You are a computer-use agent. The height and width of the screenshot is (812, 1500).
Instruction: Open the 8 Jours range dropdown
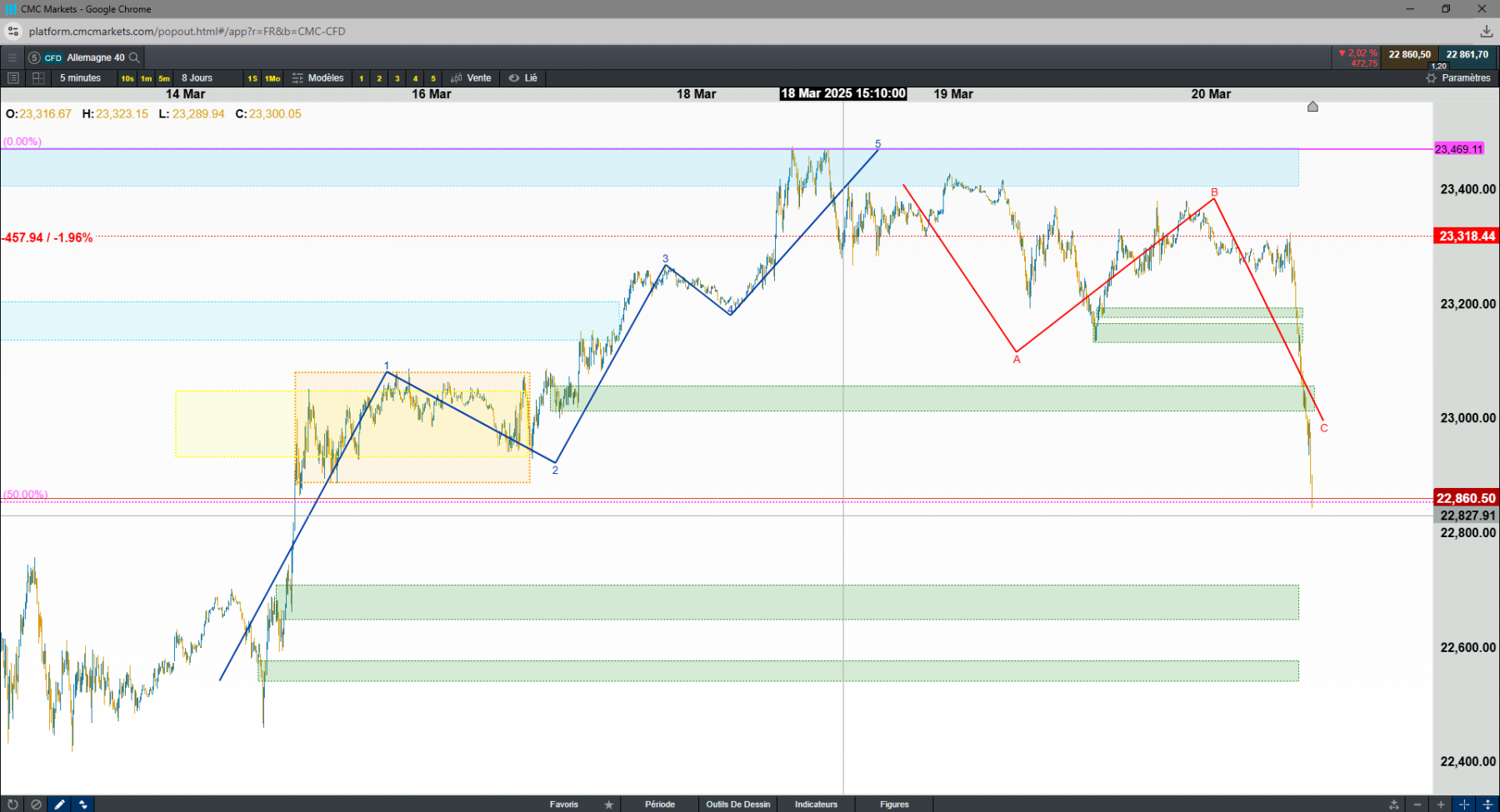click(x=197, y=78)
